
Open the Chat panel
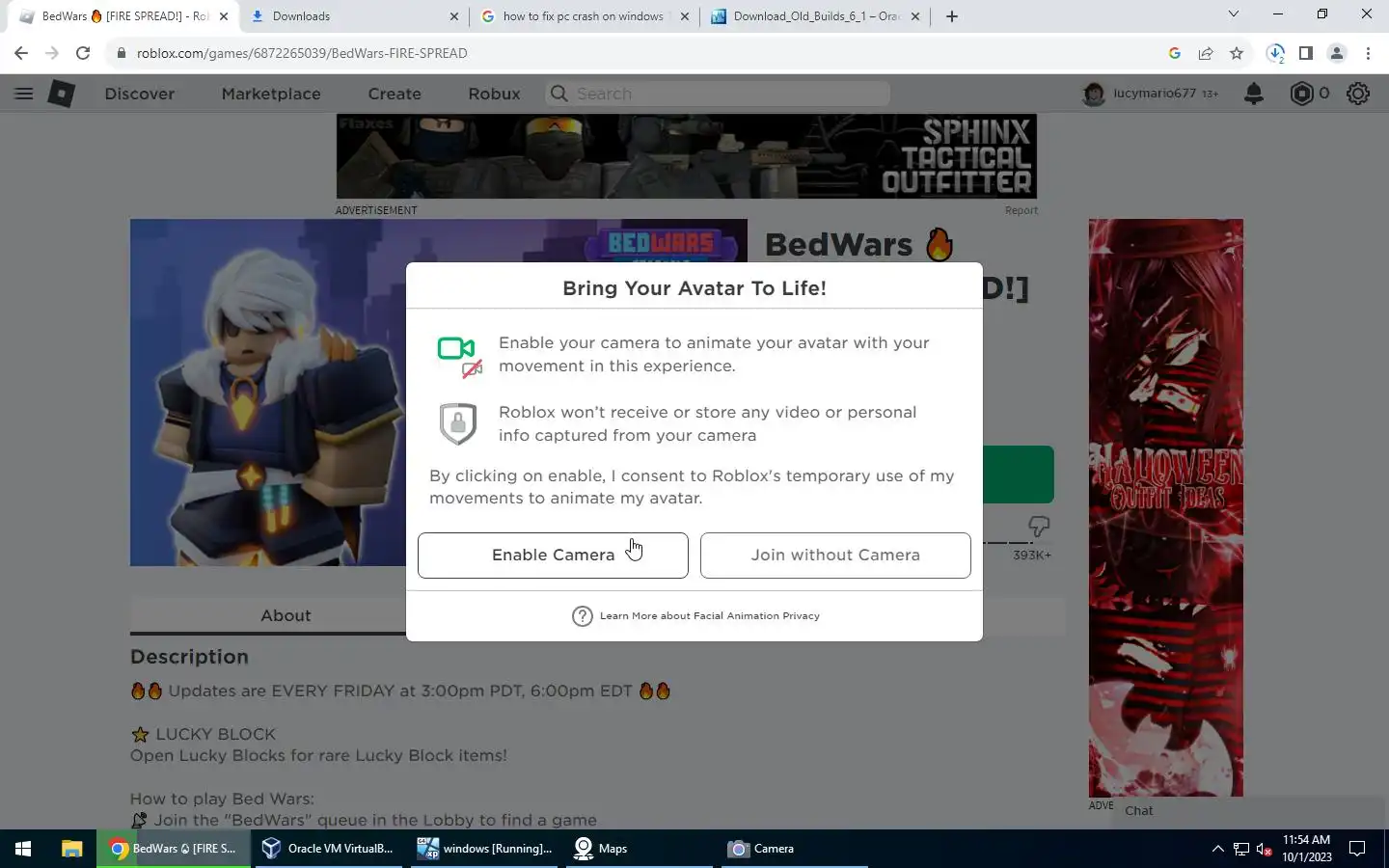pos(1249,811)
